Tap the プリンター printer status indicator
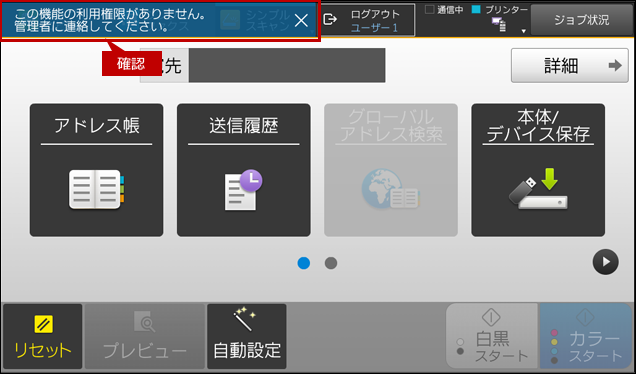636x374 pixels. click(500, 10)
